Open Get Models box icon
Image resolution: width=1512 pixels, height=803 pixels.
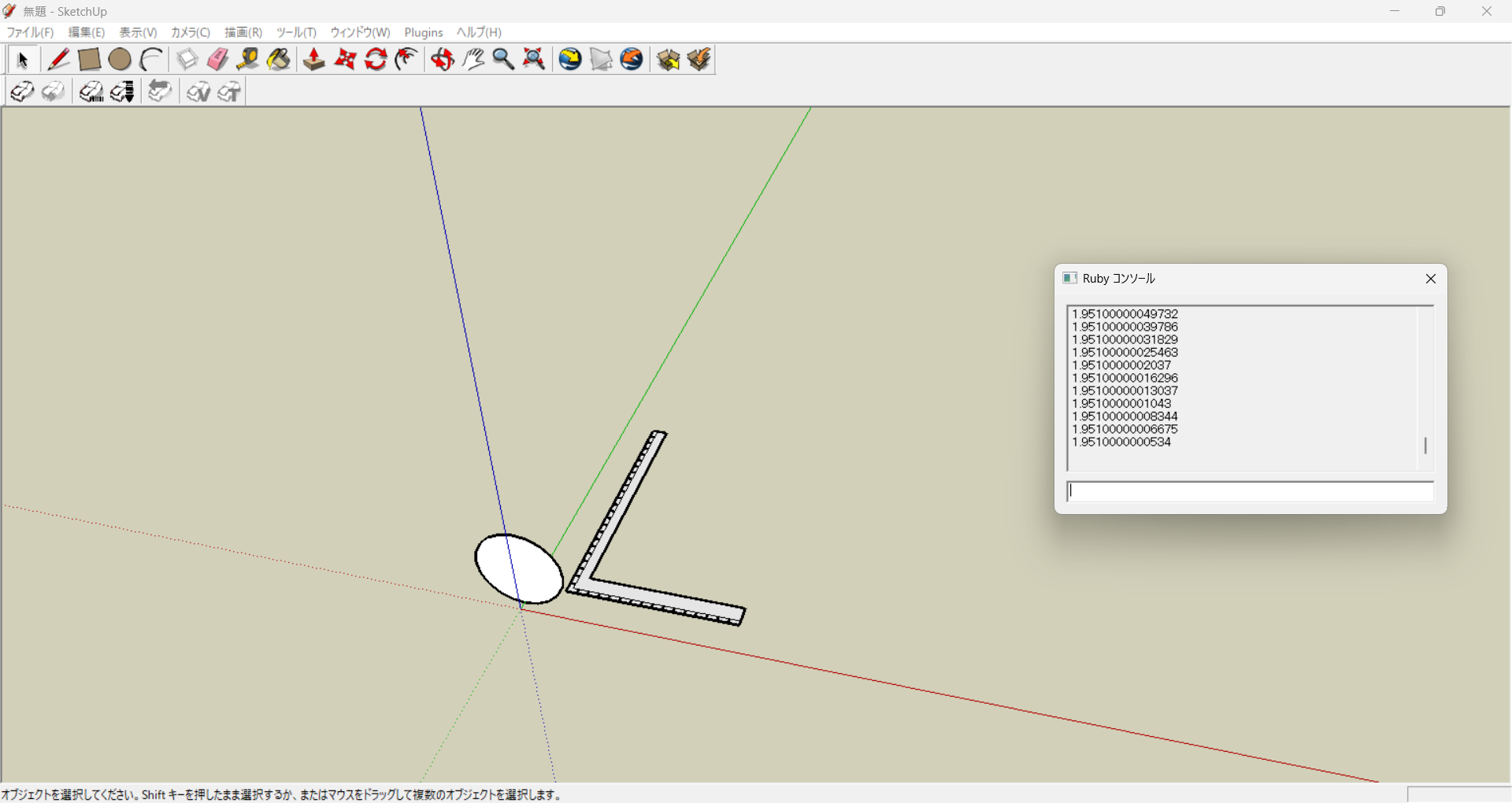[668, 60]
